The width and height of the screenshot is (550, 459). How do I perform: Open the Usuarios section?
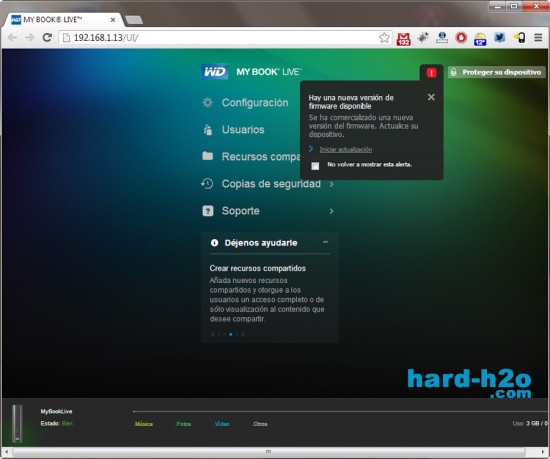(x=243, y=130)
